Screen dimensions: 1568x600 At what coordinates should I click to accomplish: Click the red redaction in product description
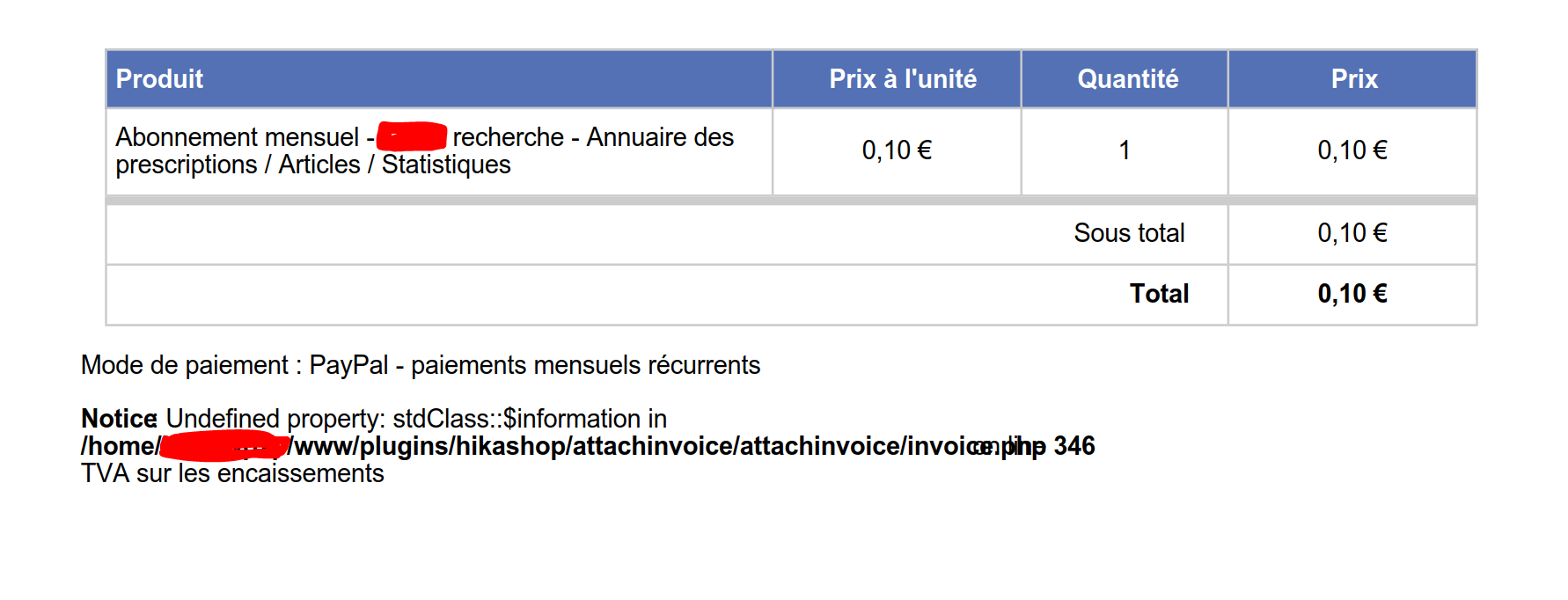point(412,137)
